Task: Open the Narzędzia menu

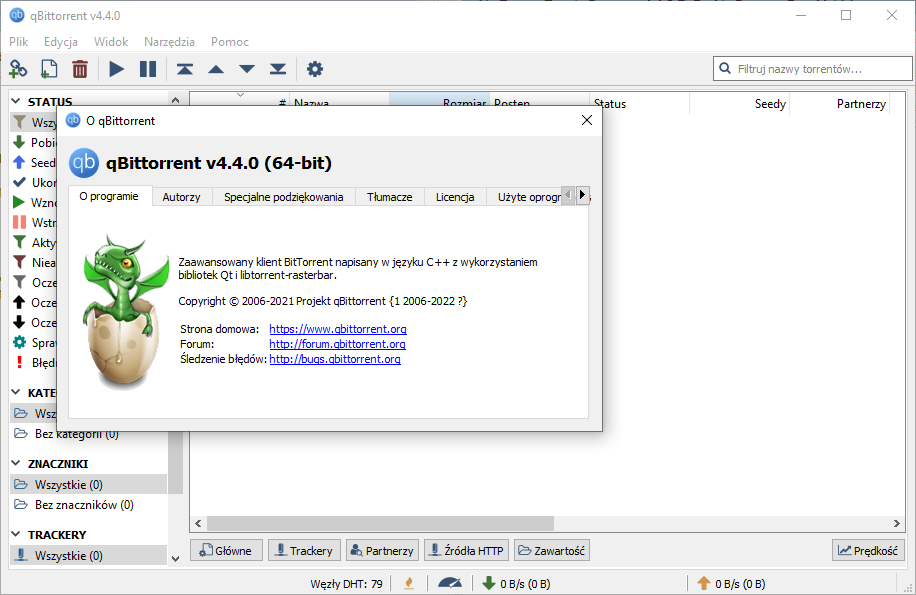Action: tap(169, 41)
